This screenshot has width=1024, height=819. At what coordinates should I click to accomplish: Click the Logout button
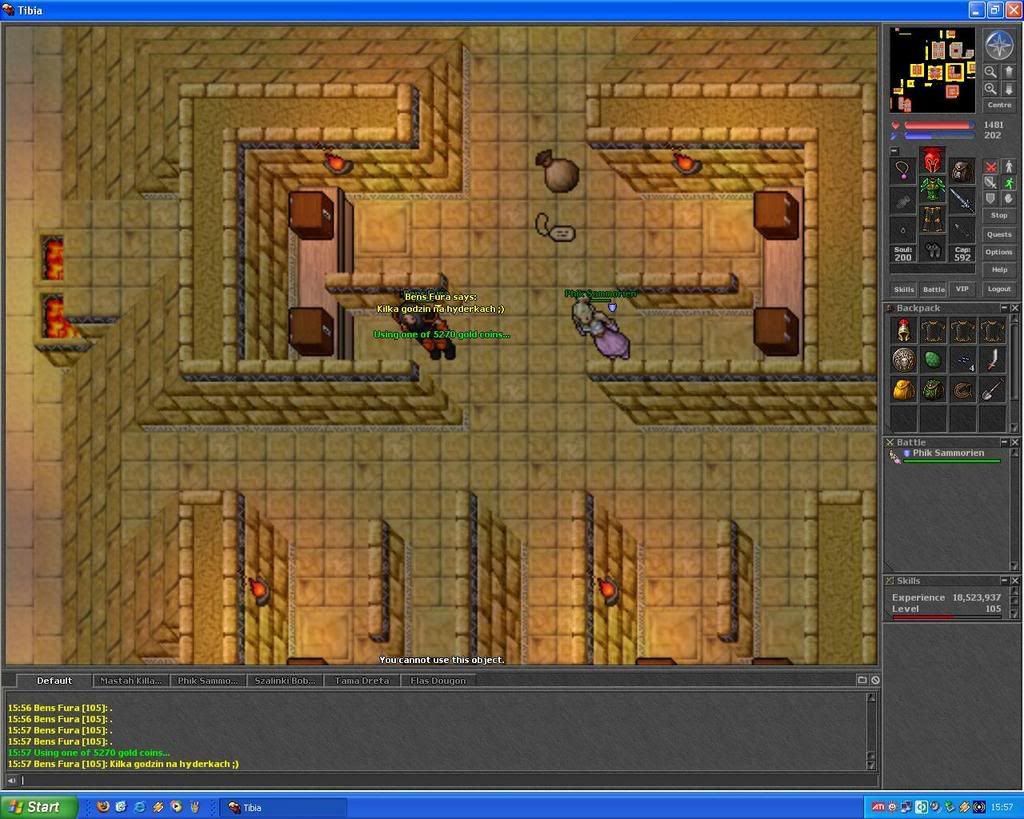coord(999,289)
